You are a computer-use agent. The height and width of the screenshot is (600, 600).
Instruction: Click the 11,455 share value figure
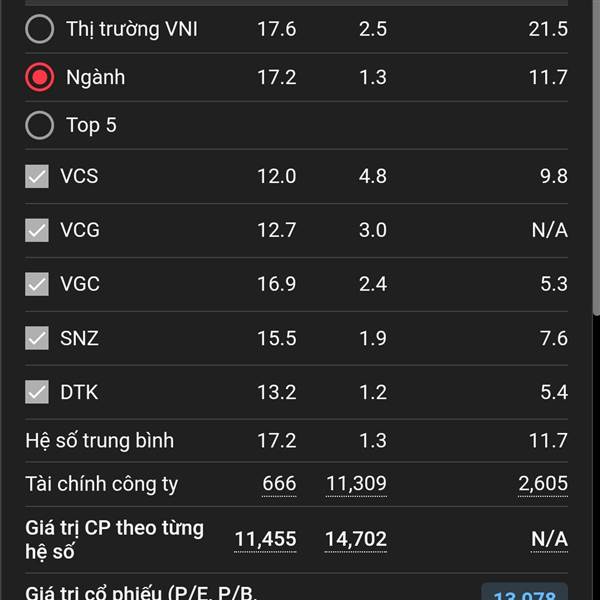(x=265, y=539)
